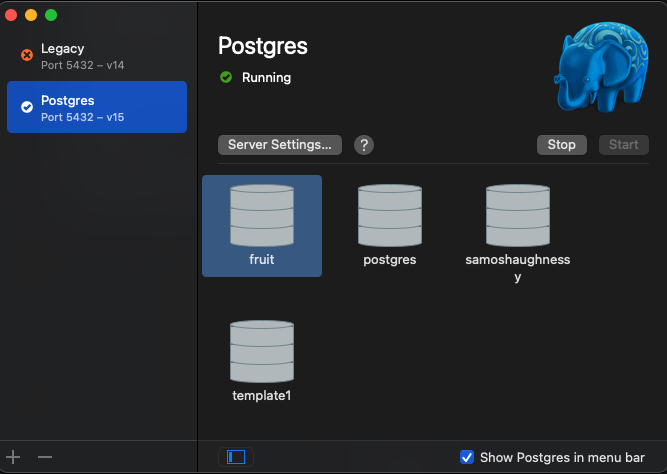Click 'Port 5432 – v15' text
667x474 pixels.
coord(83,117)
